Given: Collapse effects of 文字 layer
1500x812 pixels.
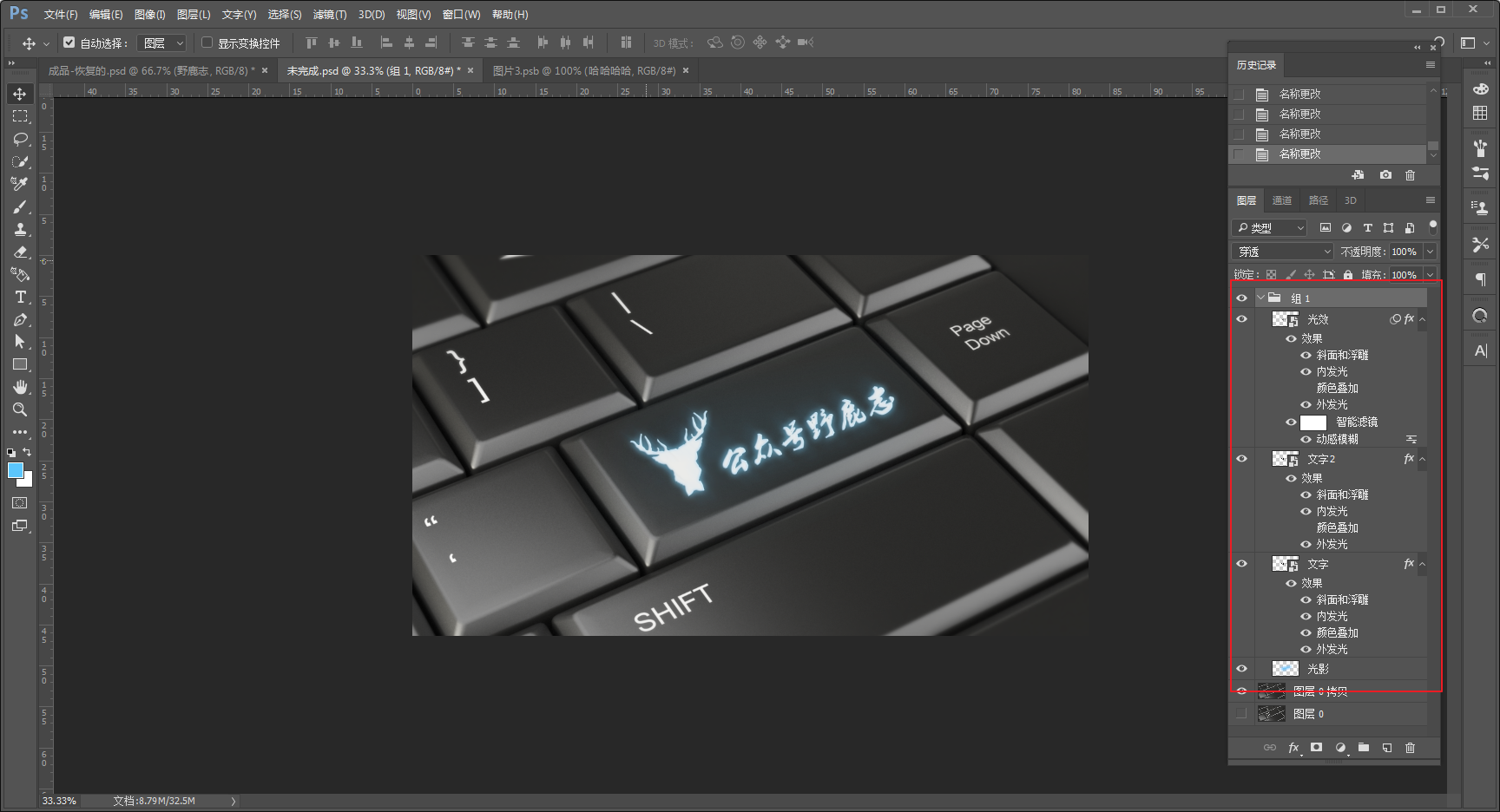Looking at the screenshot, I should (1422, 564).
